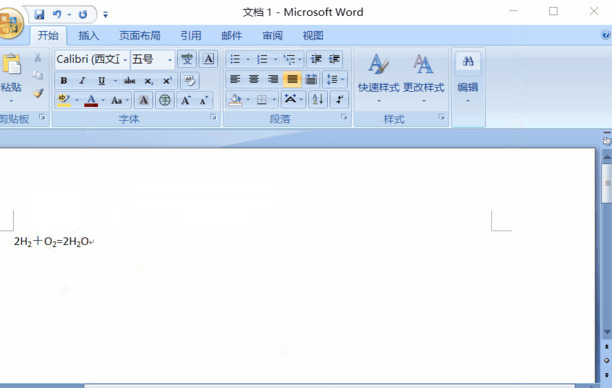The image size is (612, 388).
Task: Open the Office button menu
Action: click(10, 24)
